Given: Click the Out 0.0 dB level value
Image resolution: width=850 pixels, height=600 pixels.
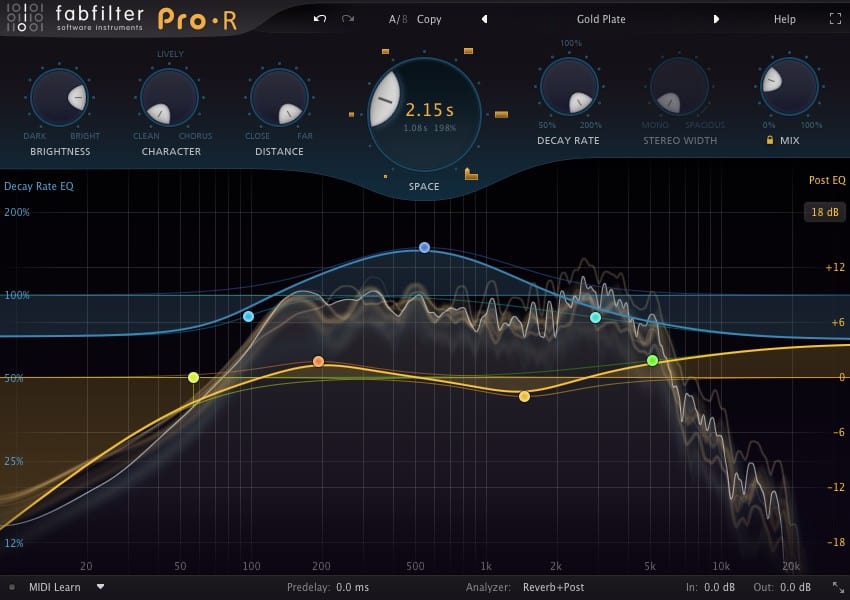Looking at the screenshot, I should click(x=795, y=587).
